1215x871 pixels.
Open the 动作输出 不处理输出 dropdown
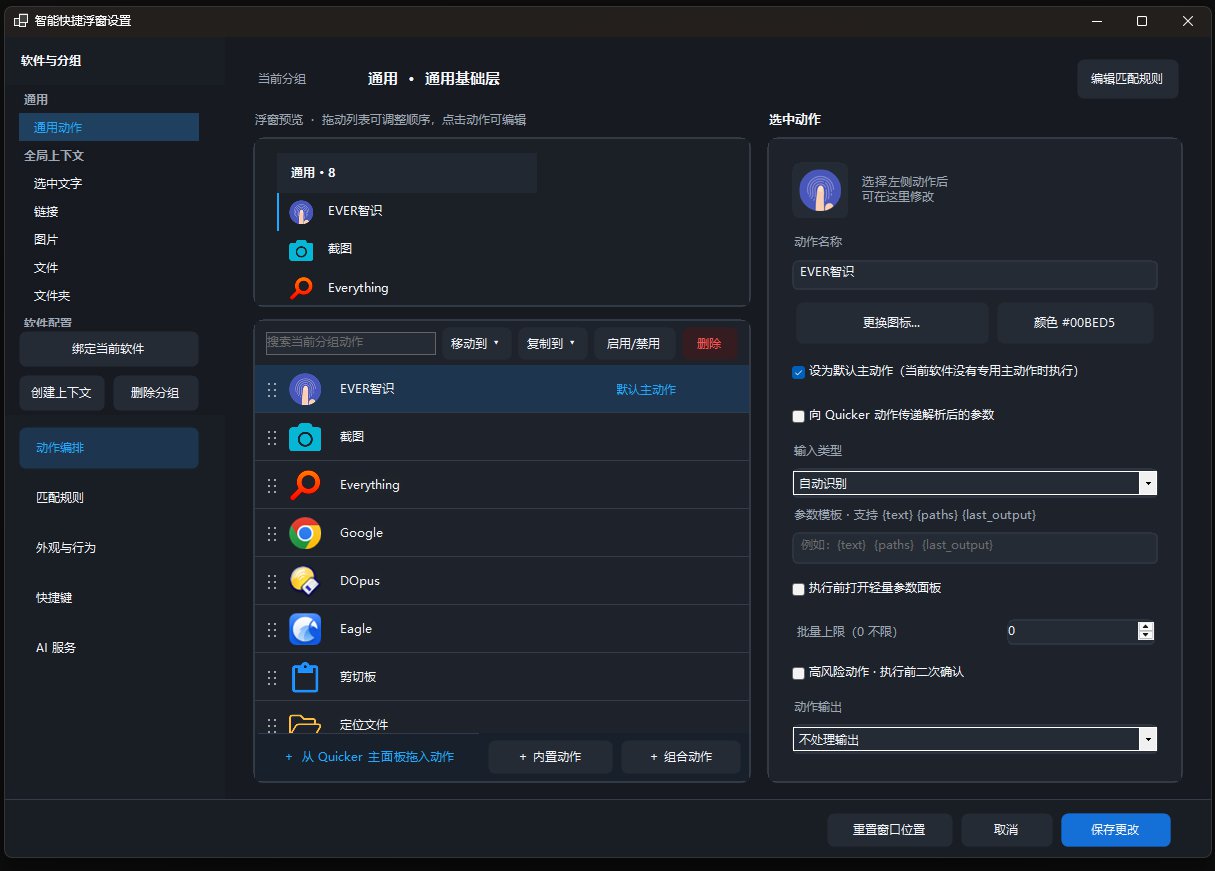(x=975, y=739)
